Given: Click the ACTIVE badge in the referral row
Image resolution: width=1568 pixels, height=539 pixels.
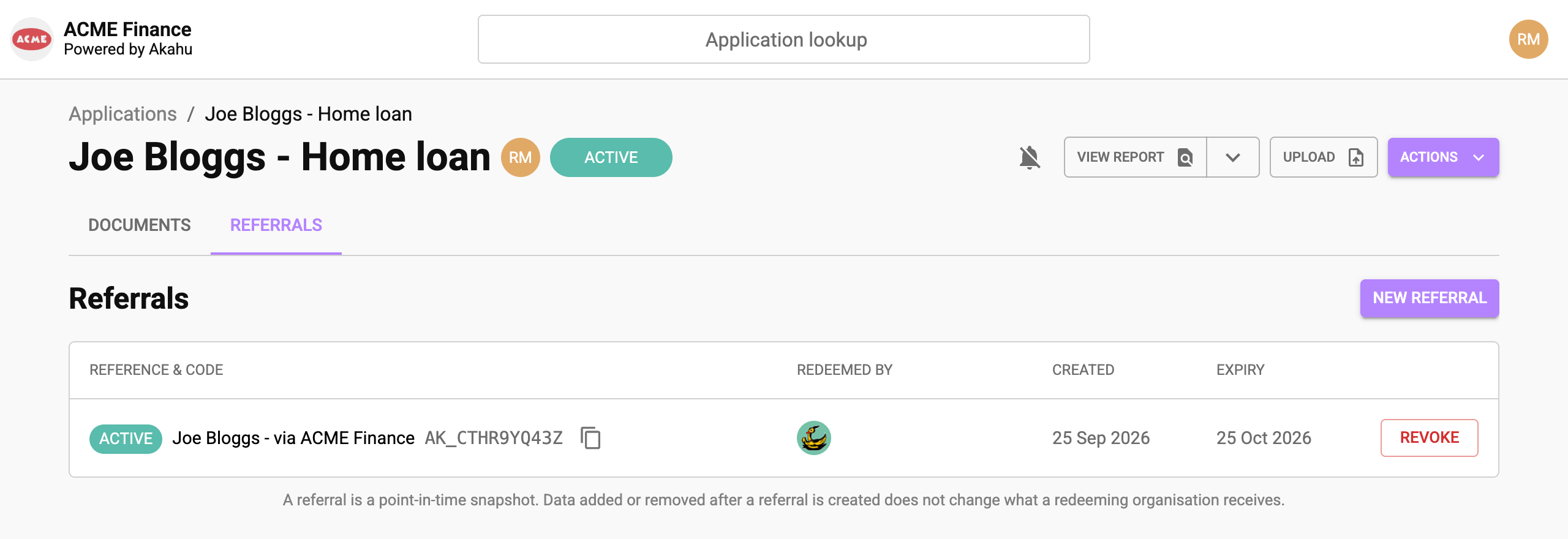Looking at the screenshot, I should [126, 439].
